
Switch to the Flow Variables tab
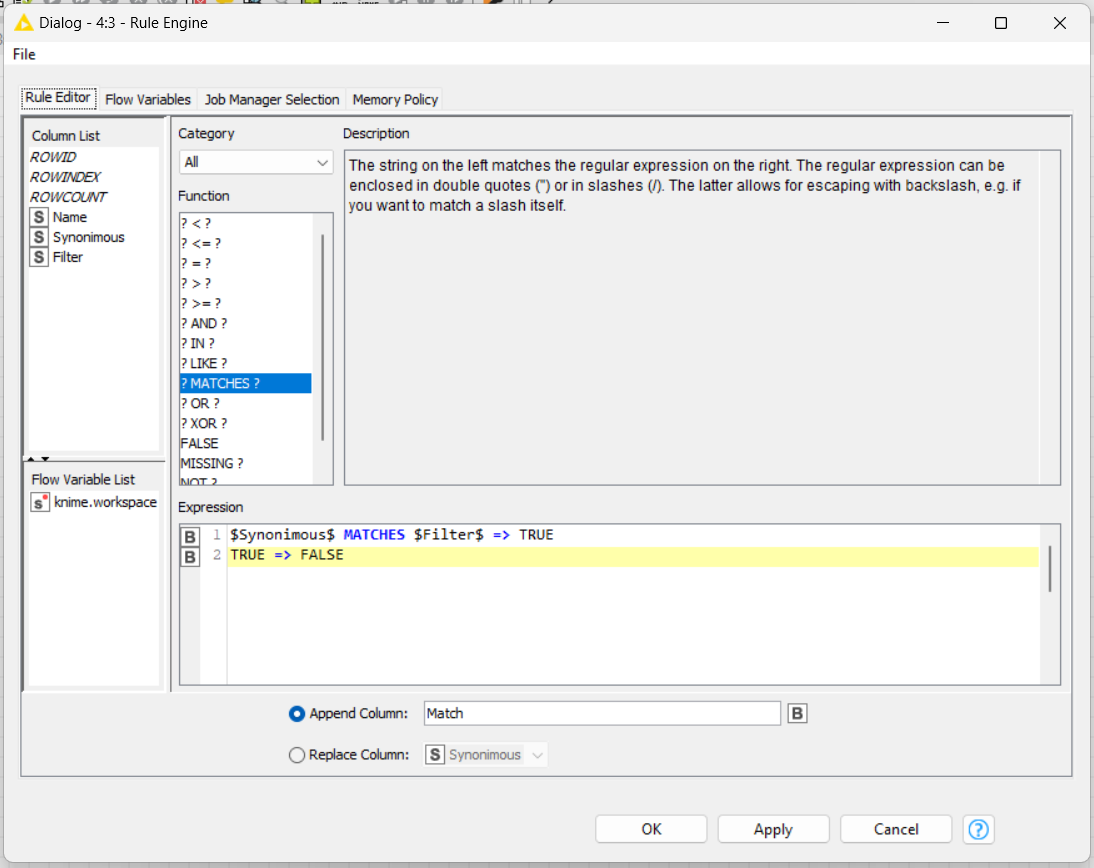click(x=147, y=99)
